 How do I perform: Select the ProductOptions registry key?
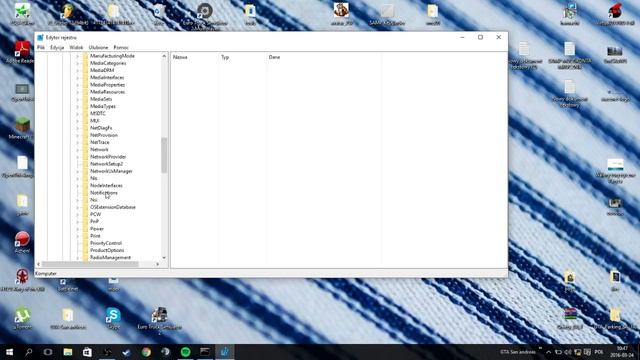[x=107, y=250]
